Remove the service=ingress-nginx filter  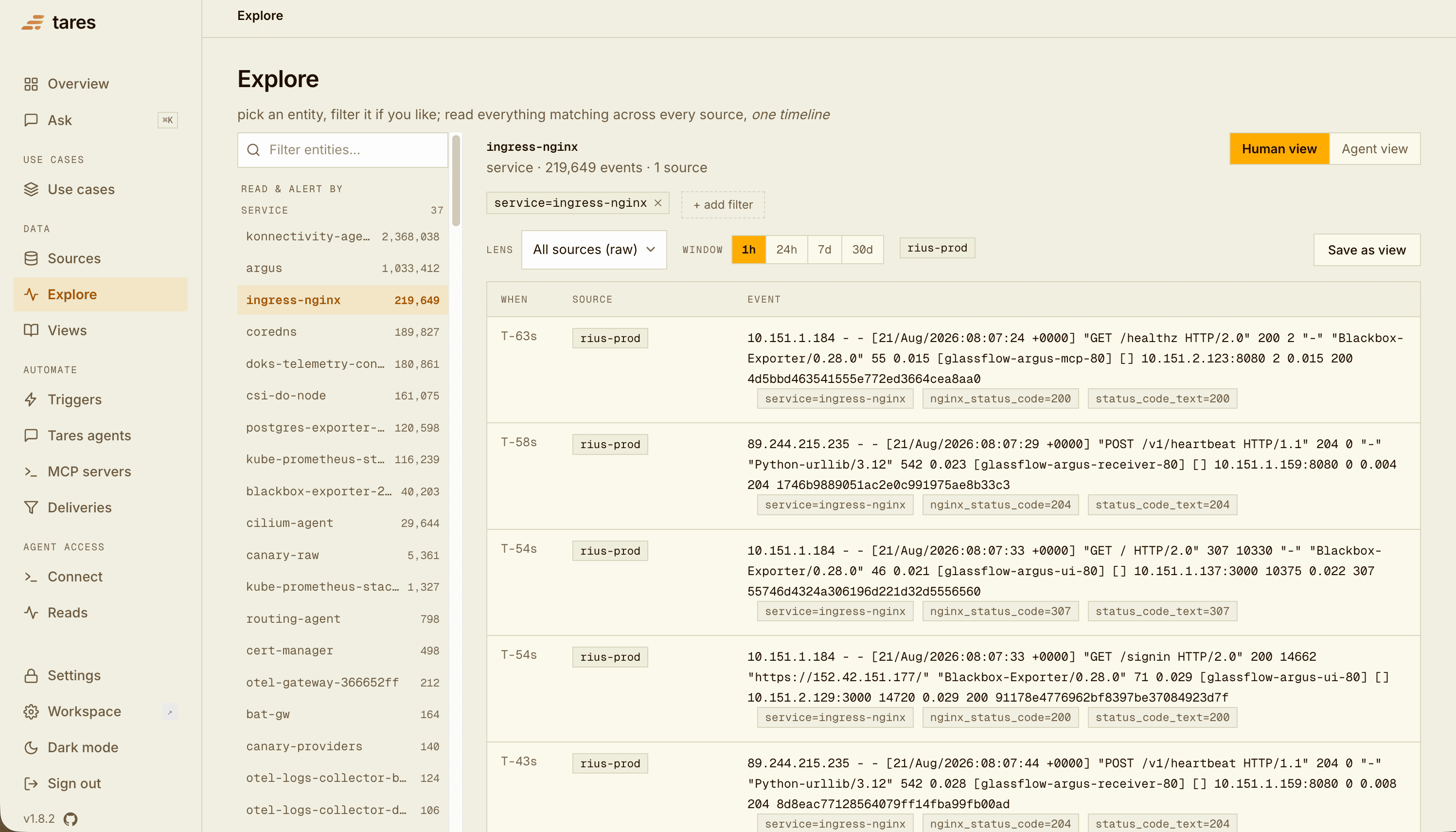pyautogui.click(x=658, y=203)
